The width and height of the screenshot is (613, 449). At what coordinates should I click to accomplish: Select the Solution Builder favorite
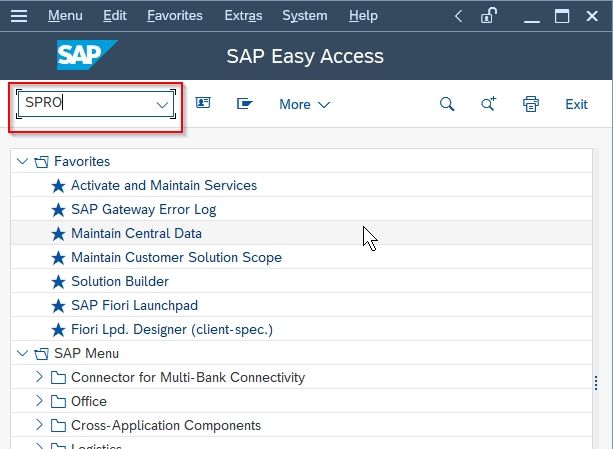tap(119, 281)
